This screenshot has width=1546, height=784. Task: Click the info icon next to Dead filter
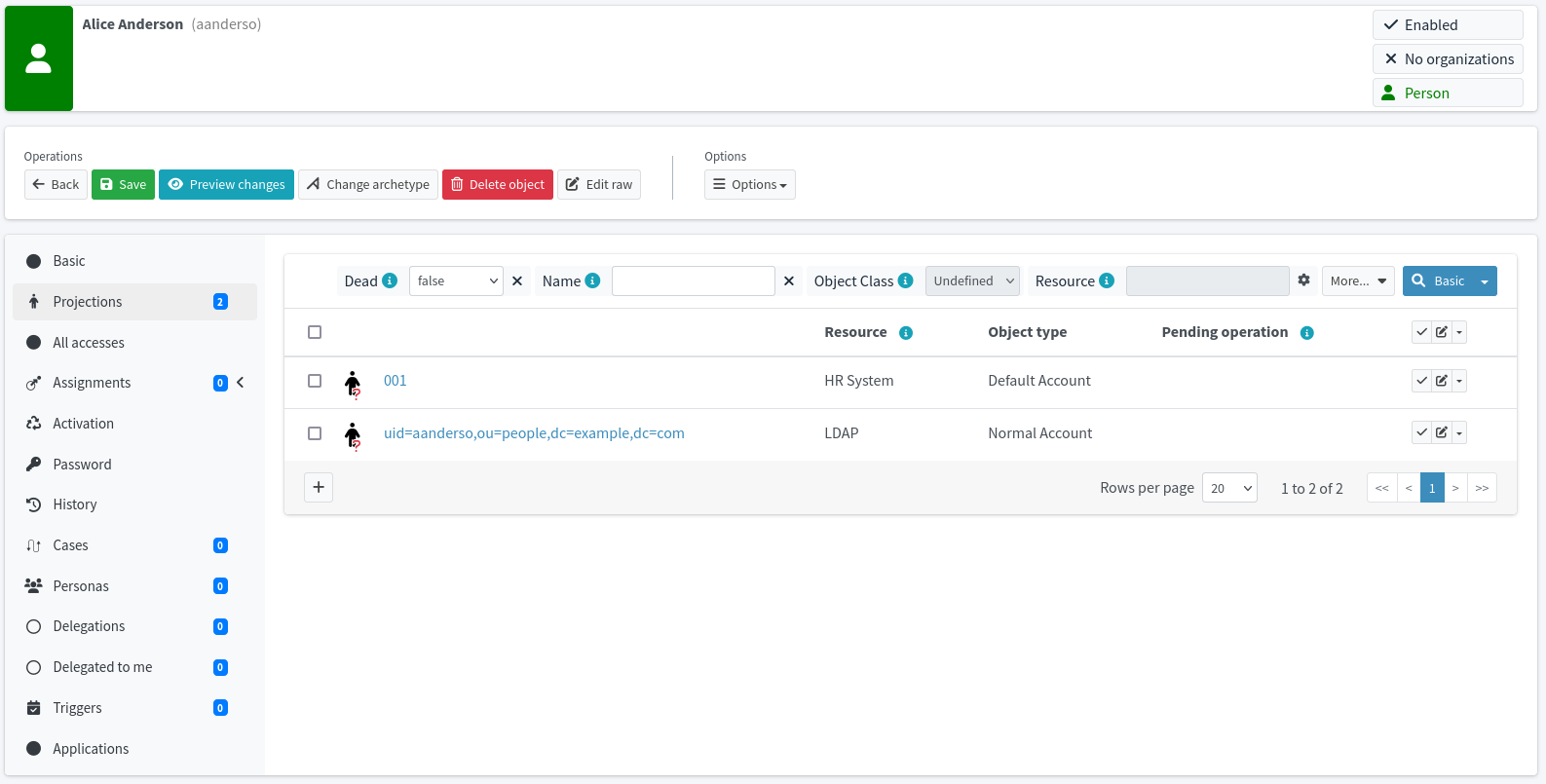coord(390,280)
